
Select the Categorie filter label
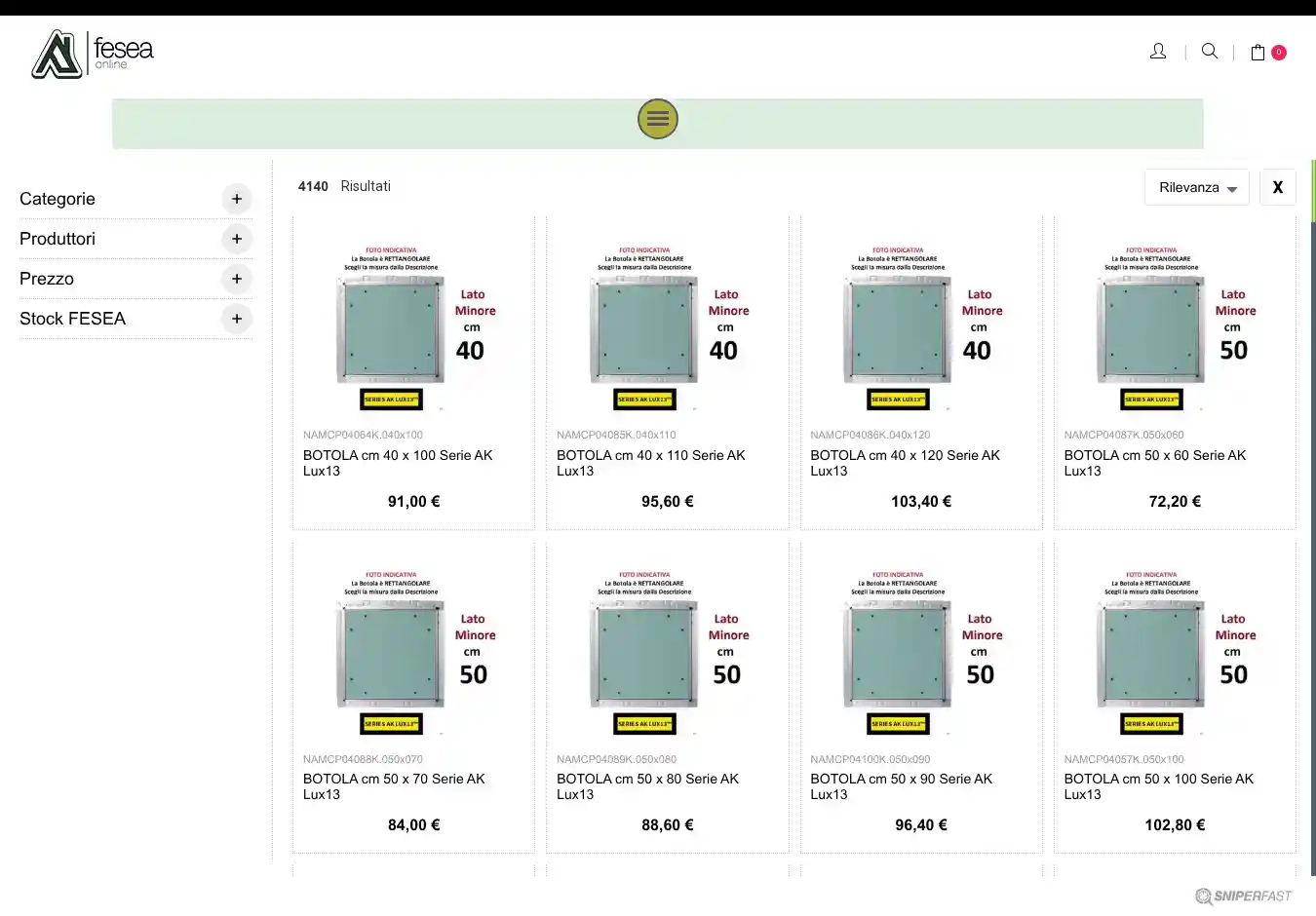(58, 199)
